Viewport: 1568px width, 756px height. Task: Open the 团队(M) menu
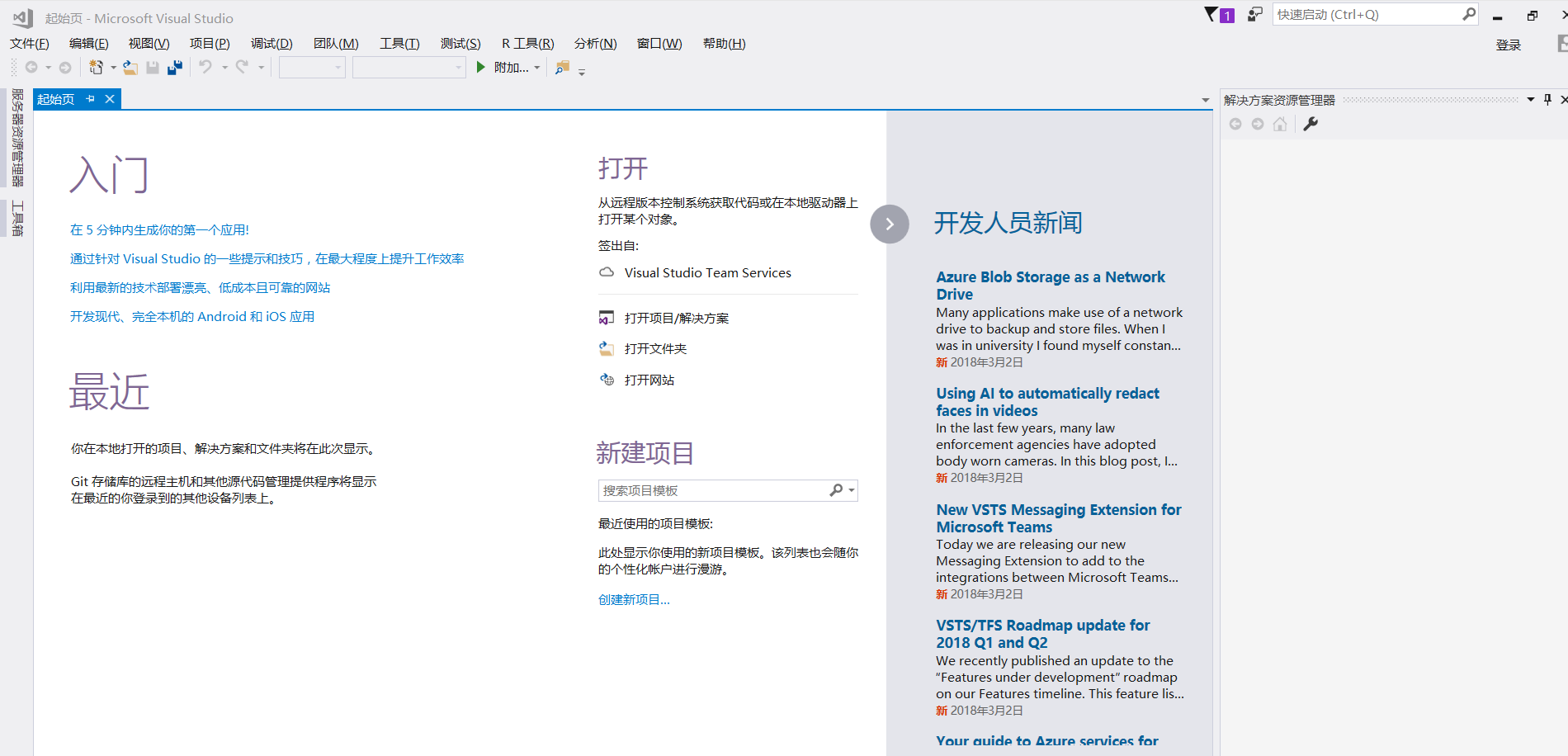tap(336, 44)
